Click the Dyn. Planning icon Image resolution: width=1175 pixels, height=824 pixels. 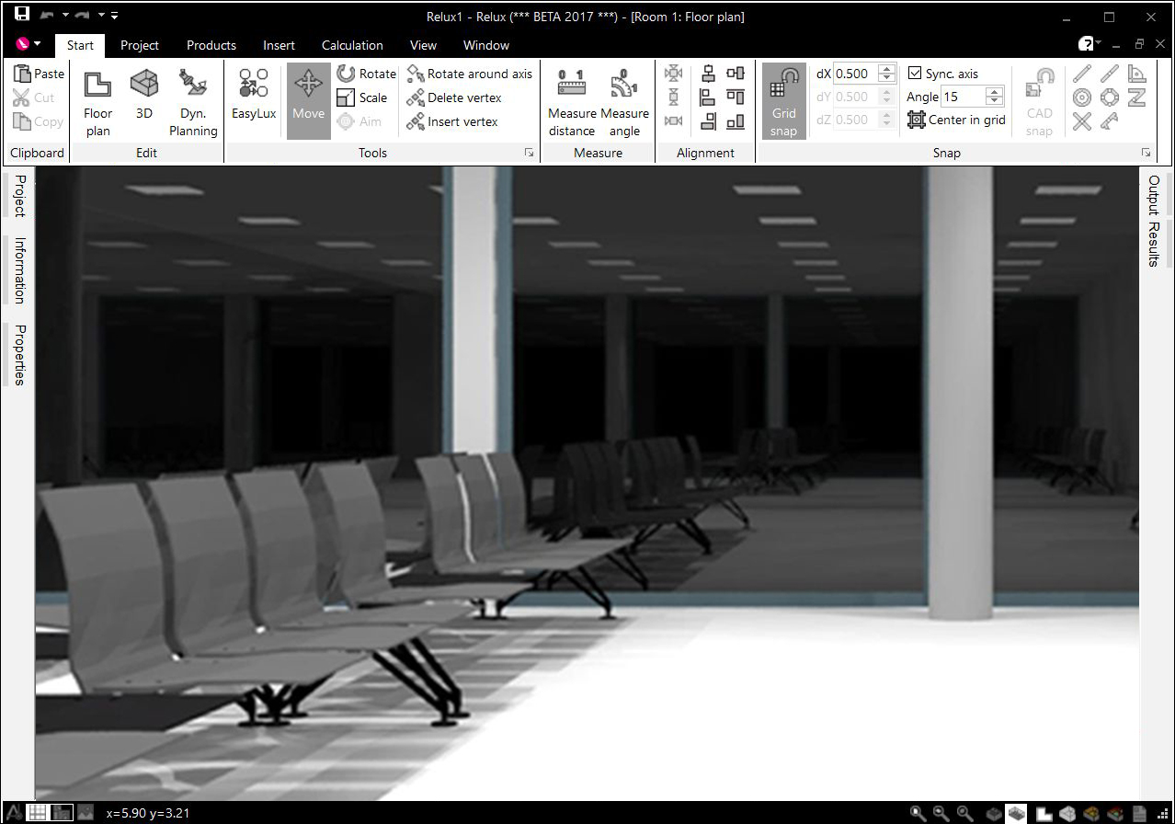[x=193, y=103]
